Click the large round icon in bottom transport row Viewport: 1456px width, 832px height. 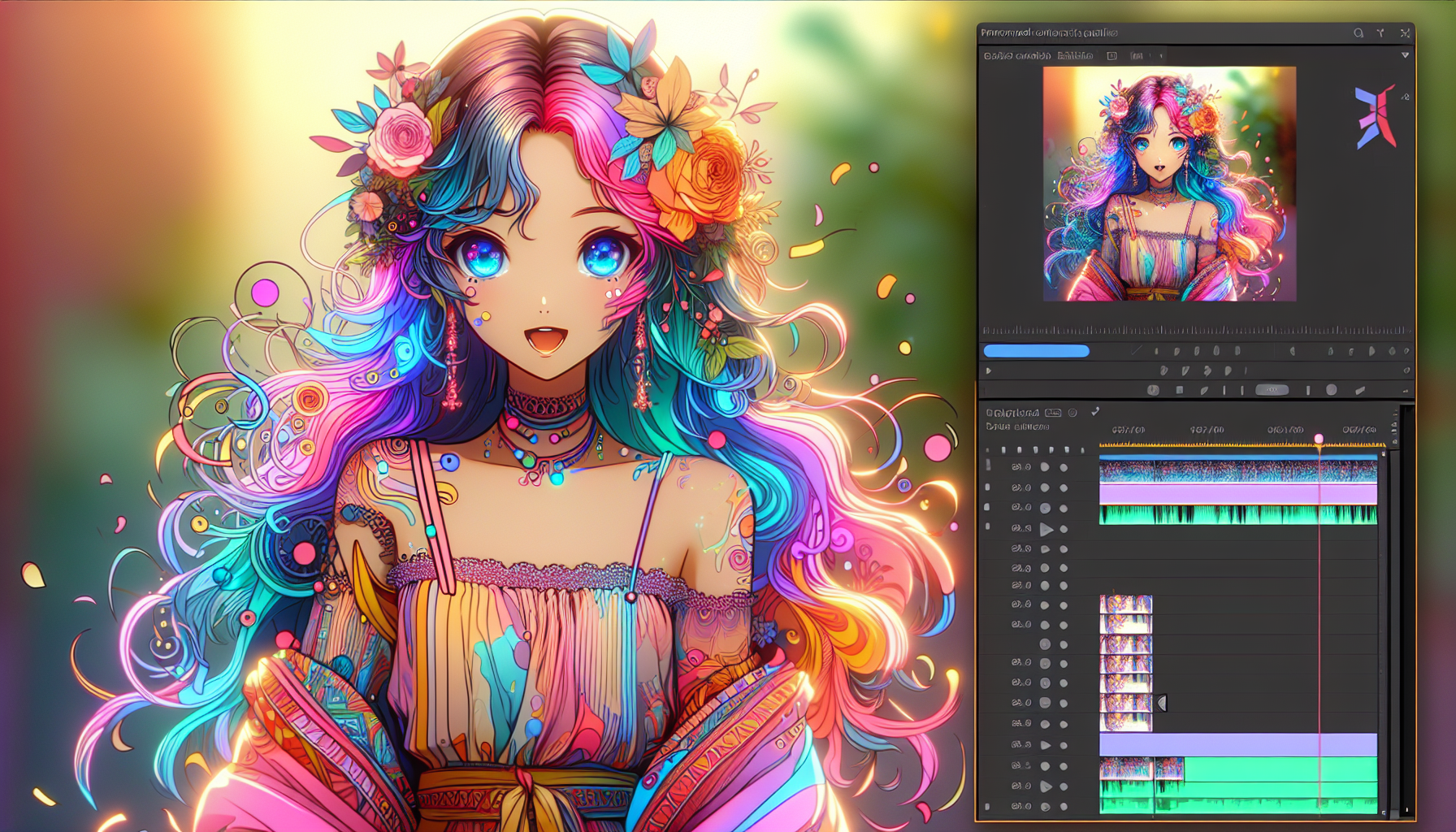[x=1331, y=390]
